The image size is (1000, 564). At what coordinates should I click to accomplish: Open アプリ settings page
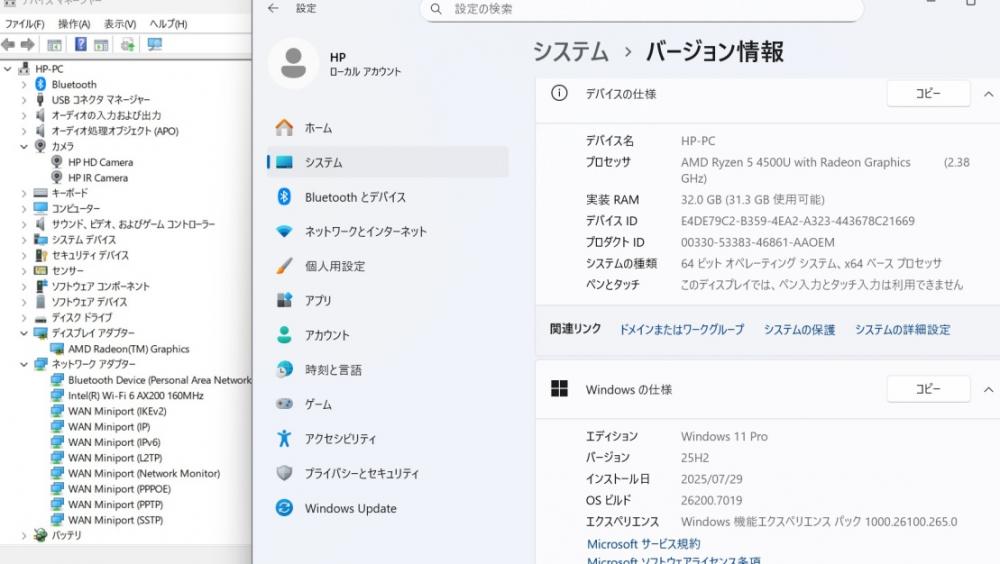tap(387, 301)
